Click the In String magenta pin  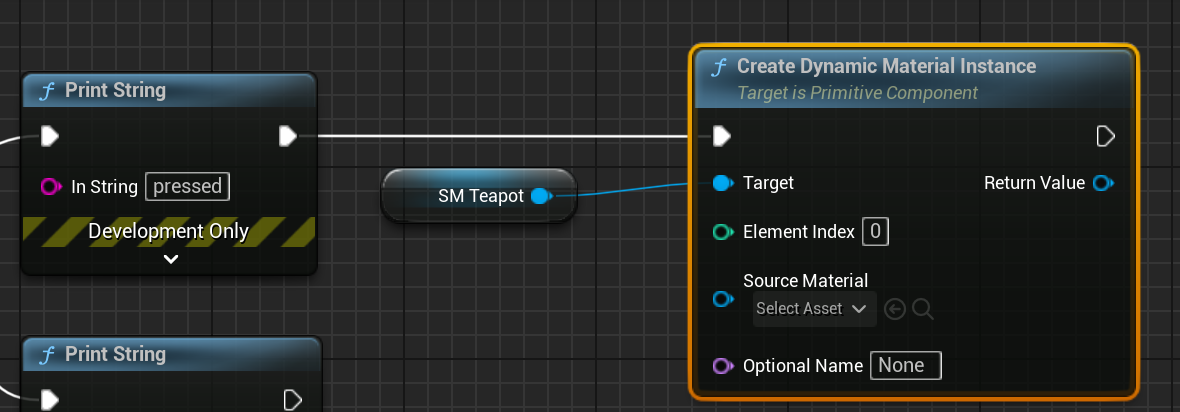tap(51, 187)
